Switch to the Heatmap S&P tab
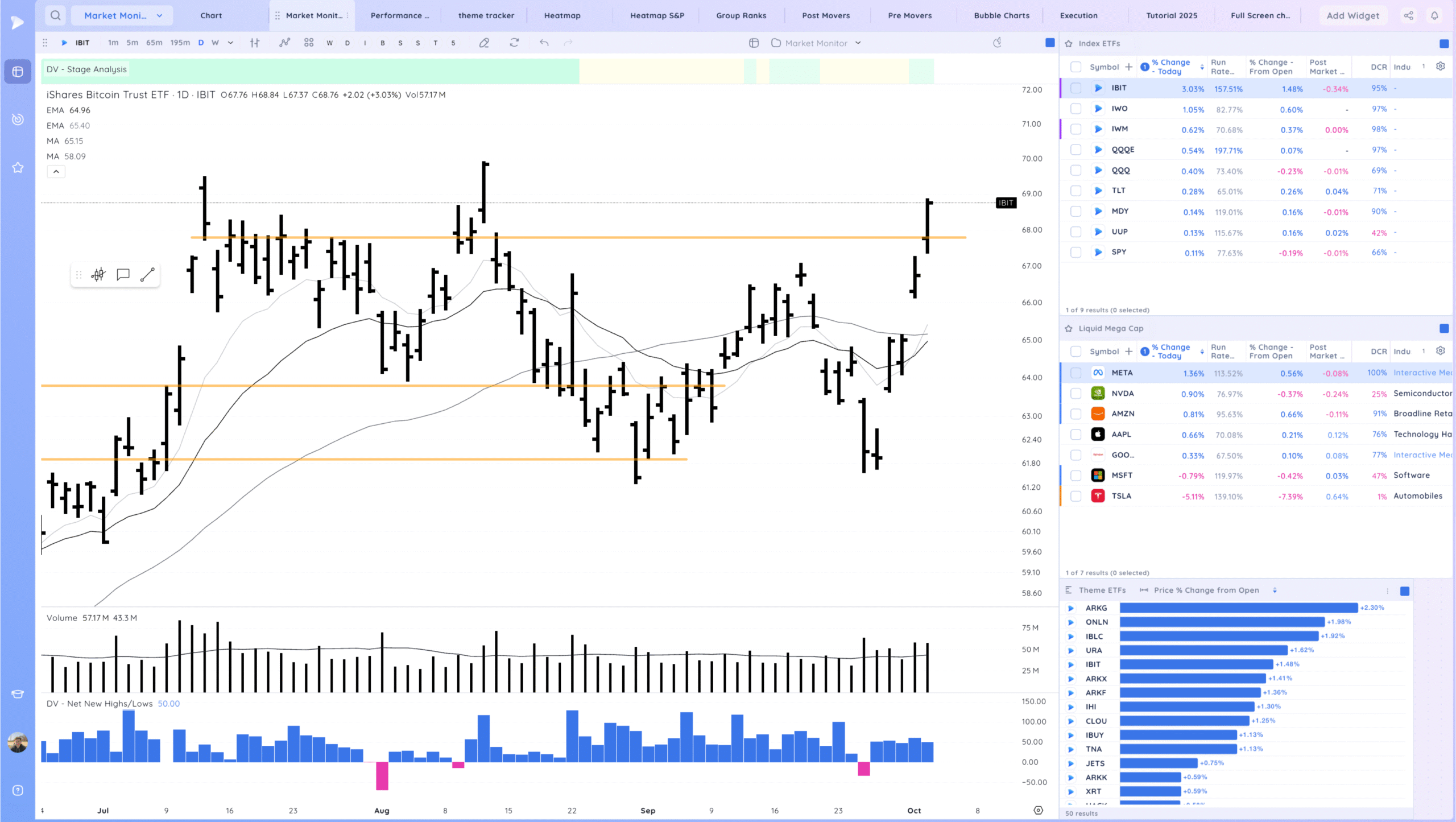The image size is (1456, 822). 657,15
